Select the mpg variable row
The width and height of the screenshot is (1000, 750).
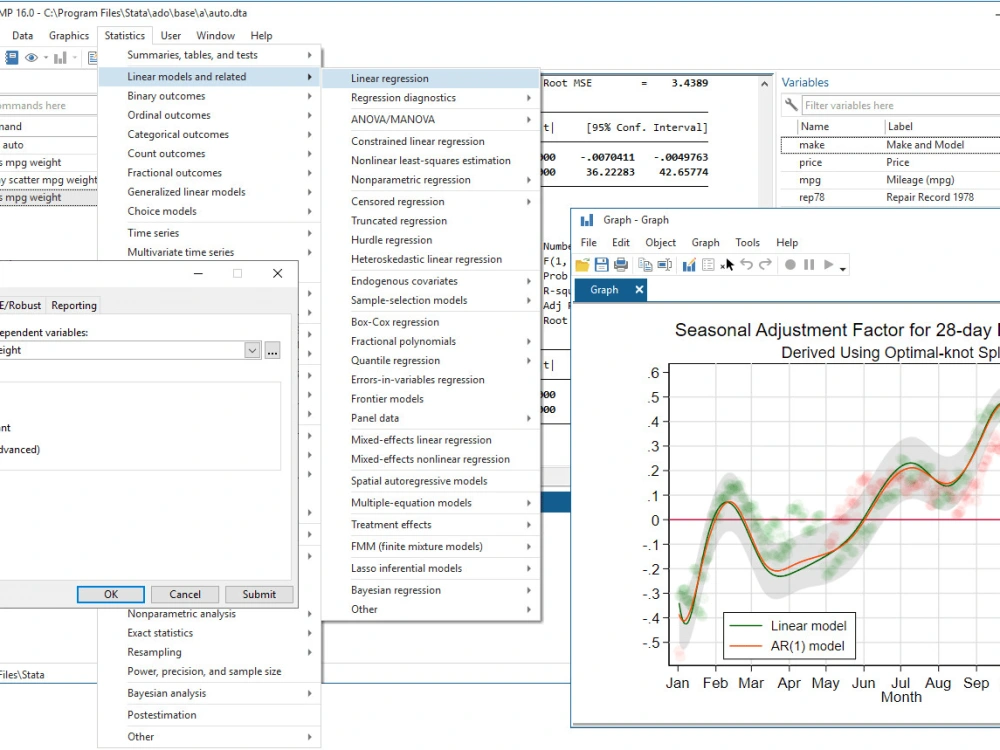[890, 180]
